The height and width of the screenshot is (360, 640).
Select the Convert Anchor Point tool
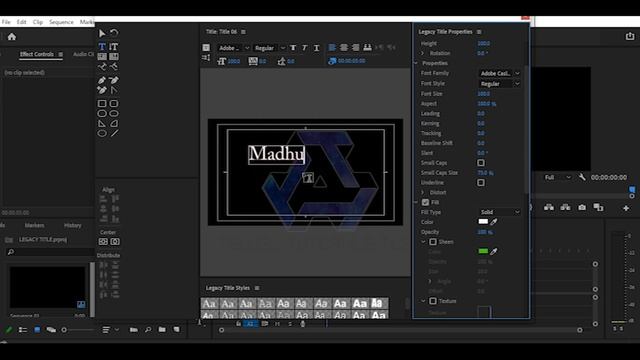(114, 90)
